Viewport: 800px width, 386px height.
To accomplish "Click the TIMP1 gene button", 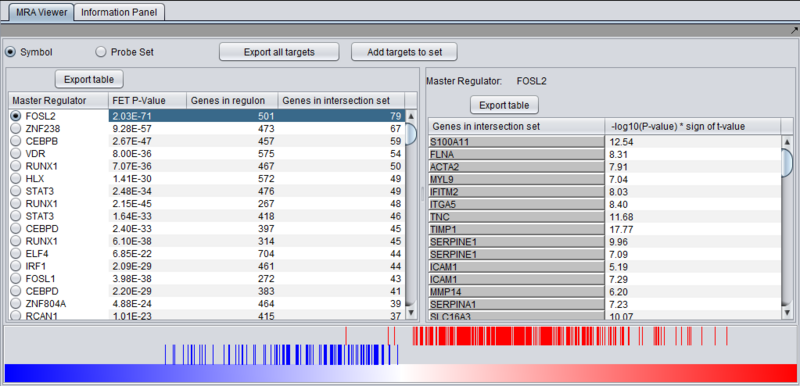I will click(516, 229).
